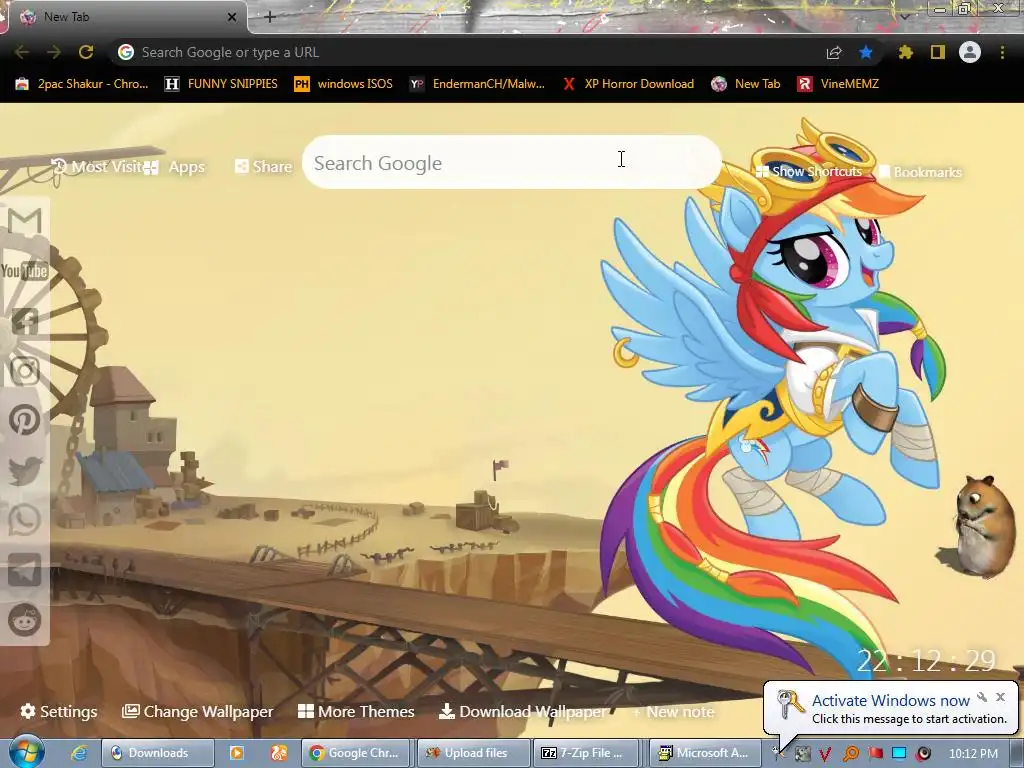
Task: Open the 2pac Shakur bookmark
Action: point(82,84)
